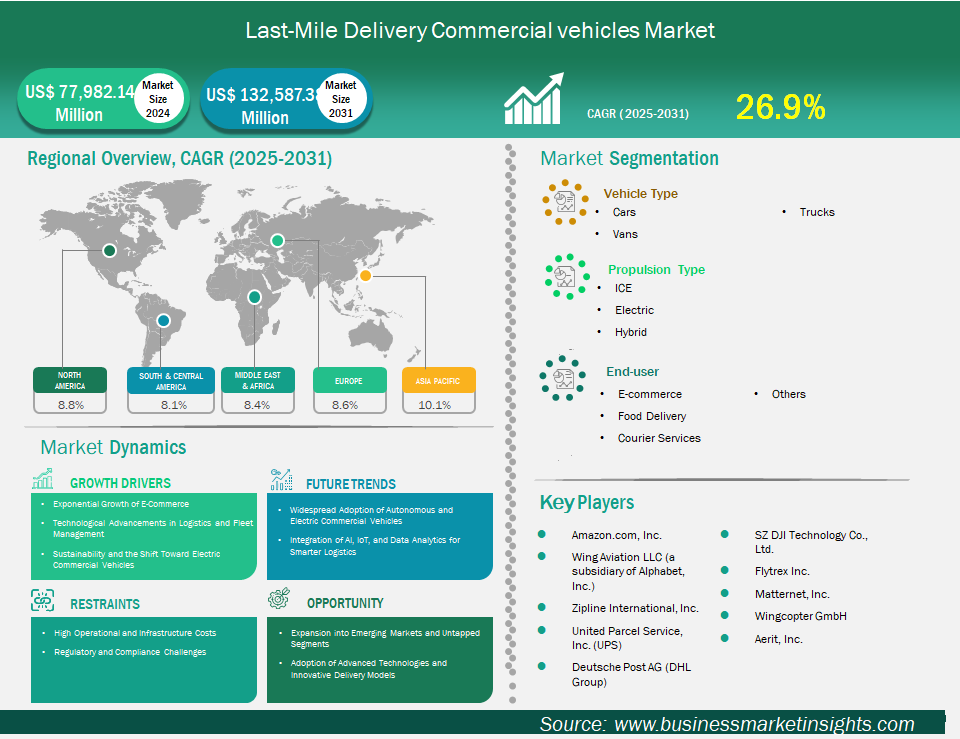Click the growth bar chart arrow icon
Viewport: 960px width, 739px height.
(533, 99)
